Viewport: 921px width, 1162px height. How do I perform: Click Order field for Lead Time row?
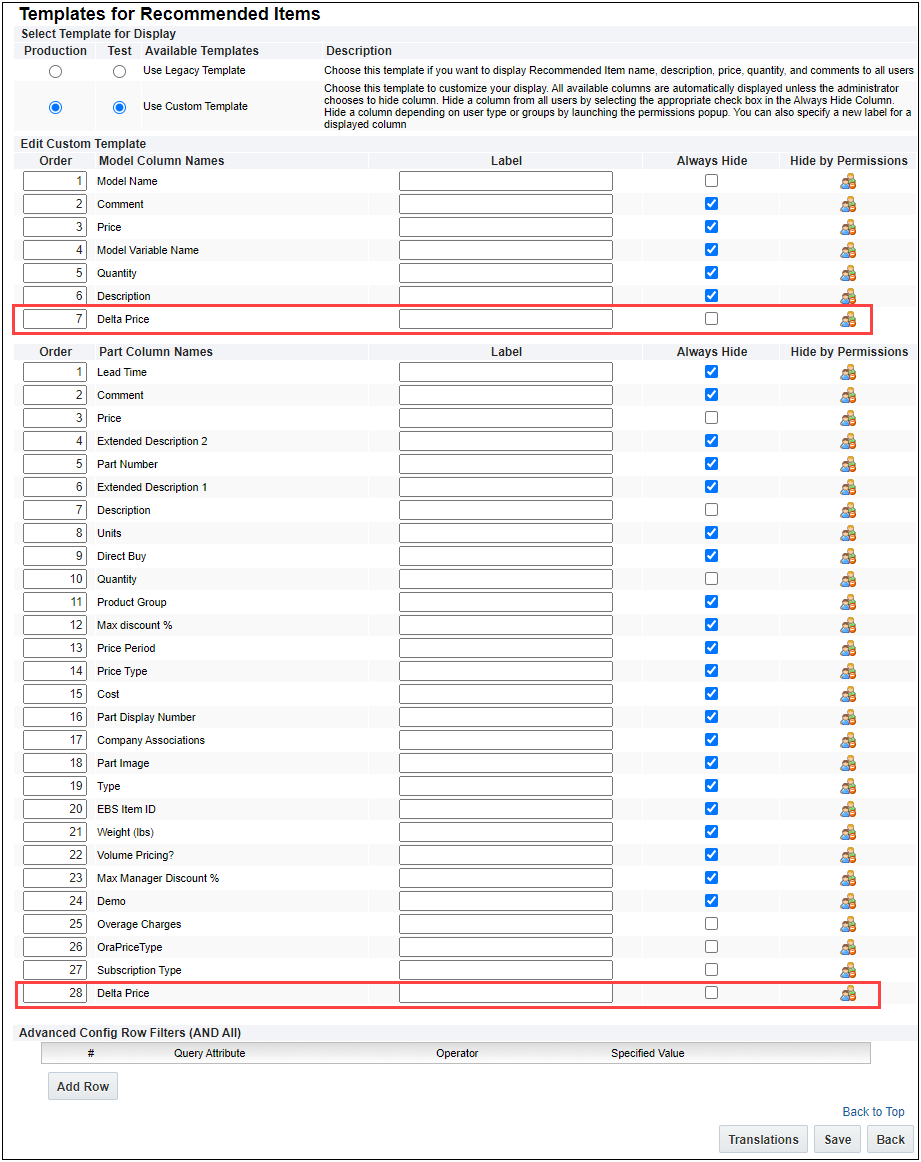55,372
